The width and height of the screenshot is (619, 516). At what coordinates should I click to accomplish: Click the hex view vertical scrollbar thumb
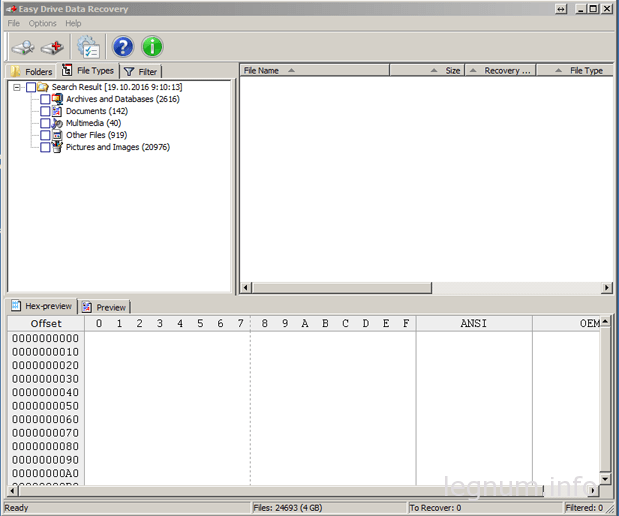tap(605, 399)
